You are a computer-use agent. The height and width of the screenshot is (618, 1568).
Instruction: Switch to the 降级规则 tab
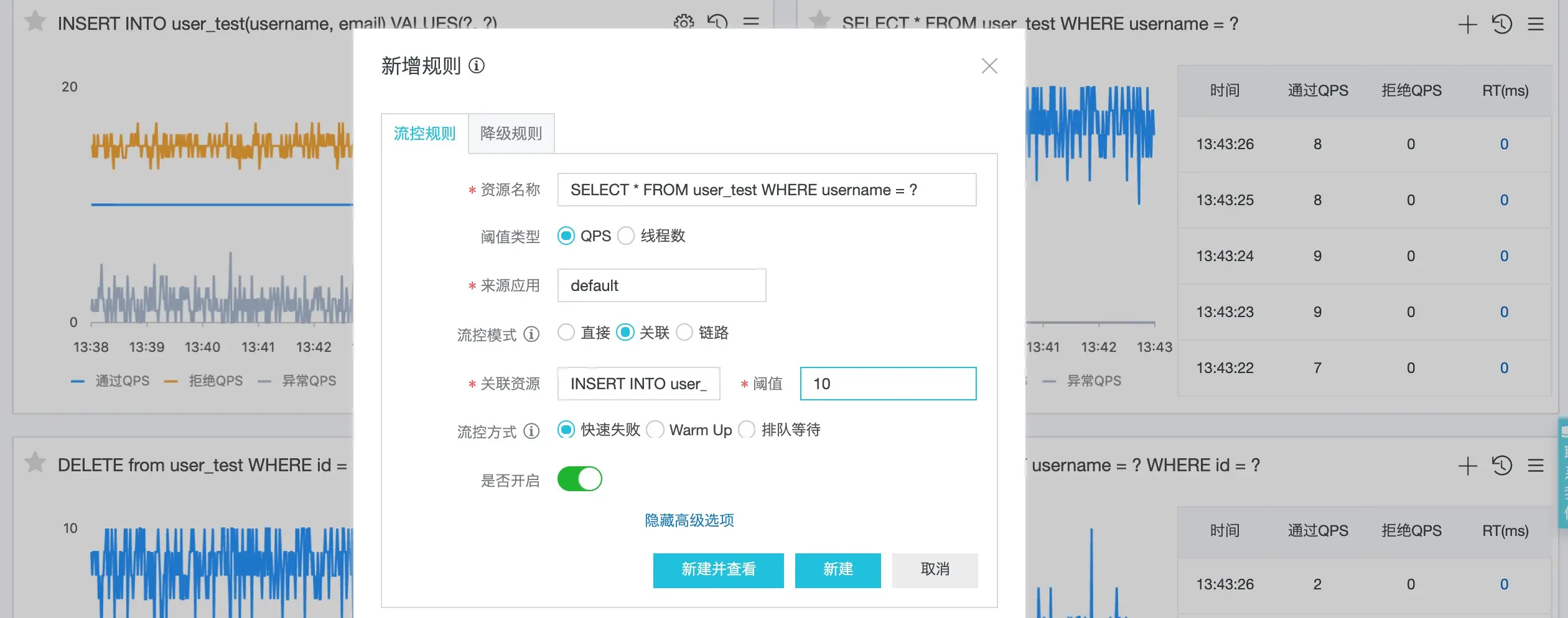click(511, 134)
